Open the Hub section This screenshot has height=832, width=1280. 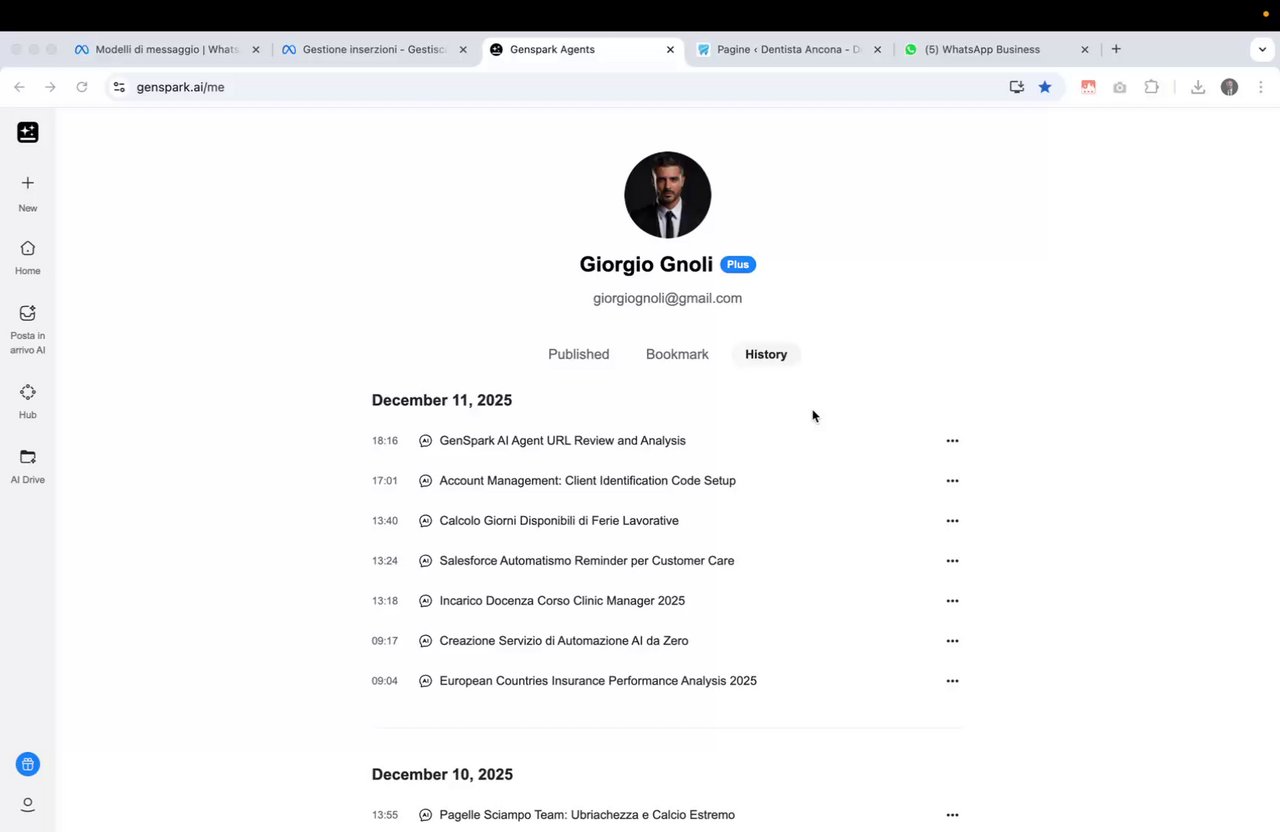(x=28, y=400)
